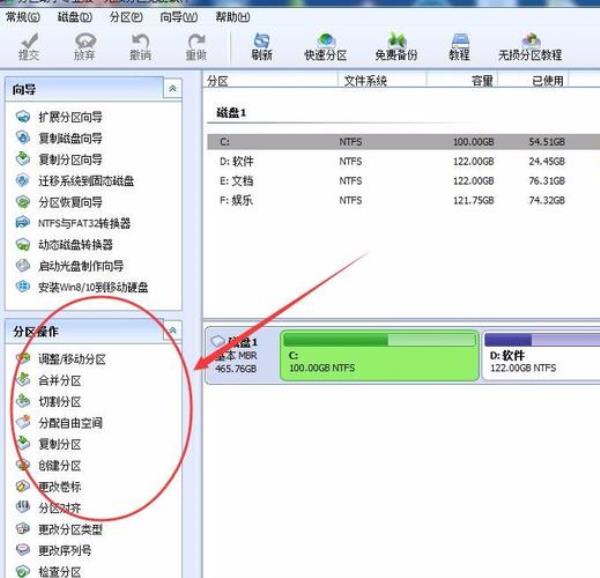Viewport: 600px width, 578px height.
Task: Select 调整/移动分区 operation
Action: point(61,359)
